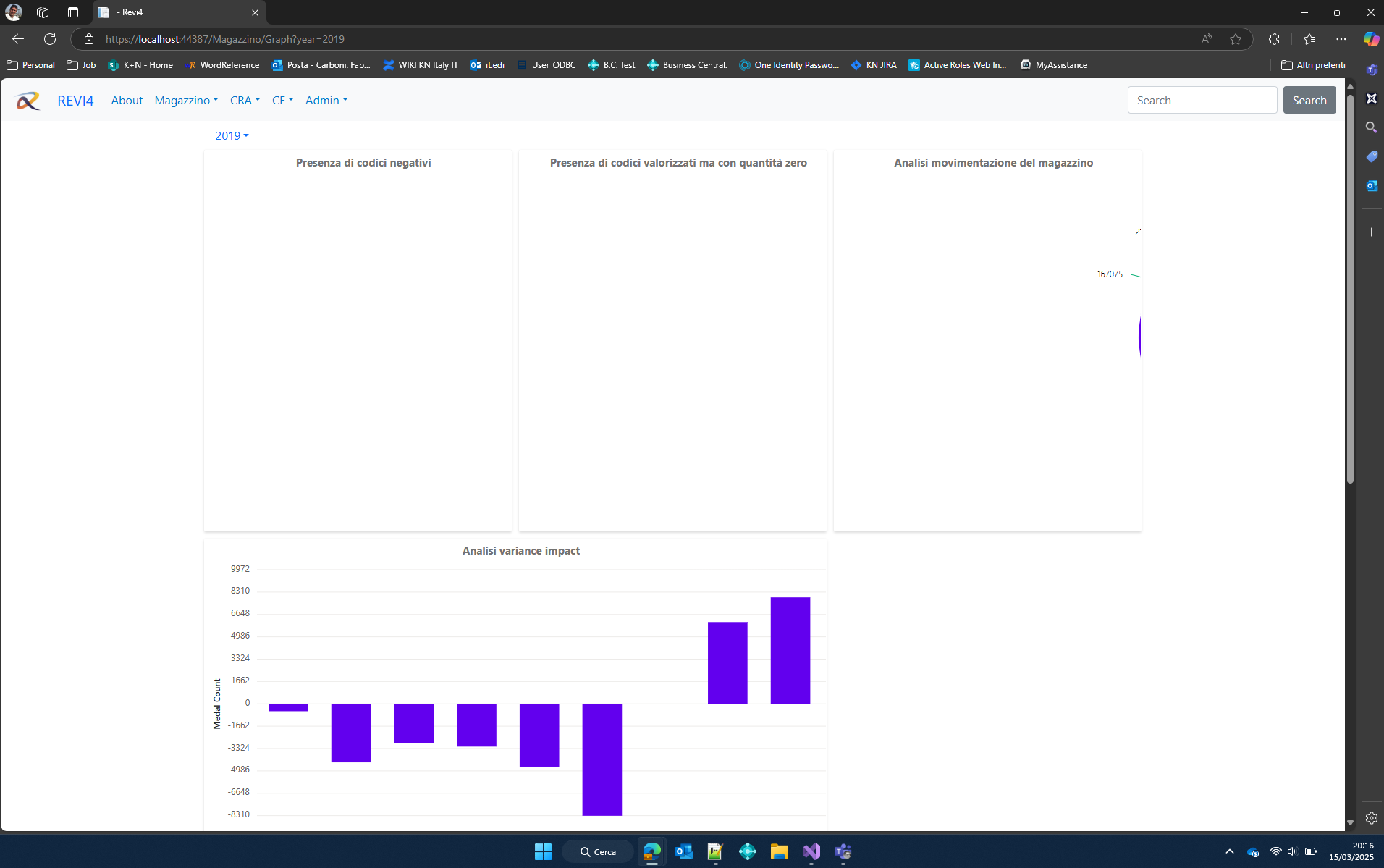
Task: Expand the 2019 year dropdown
Action: pos(232,135)
